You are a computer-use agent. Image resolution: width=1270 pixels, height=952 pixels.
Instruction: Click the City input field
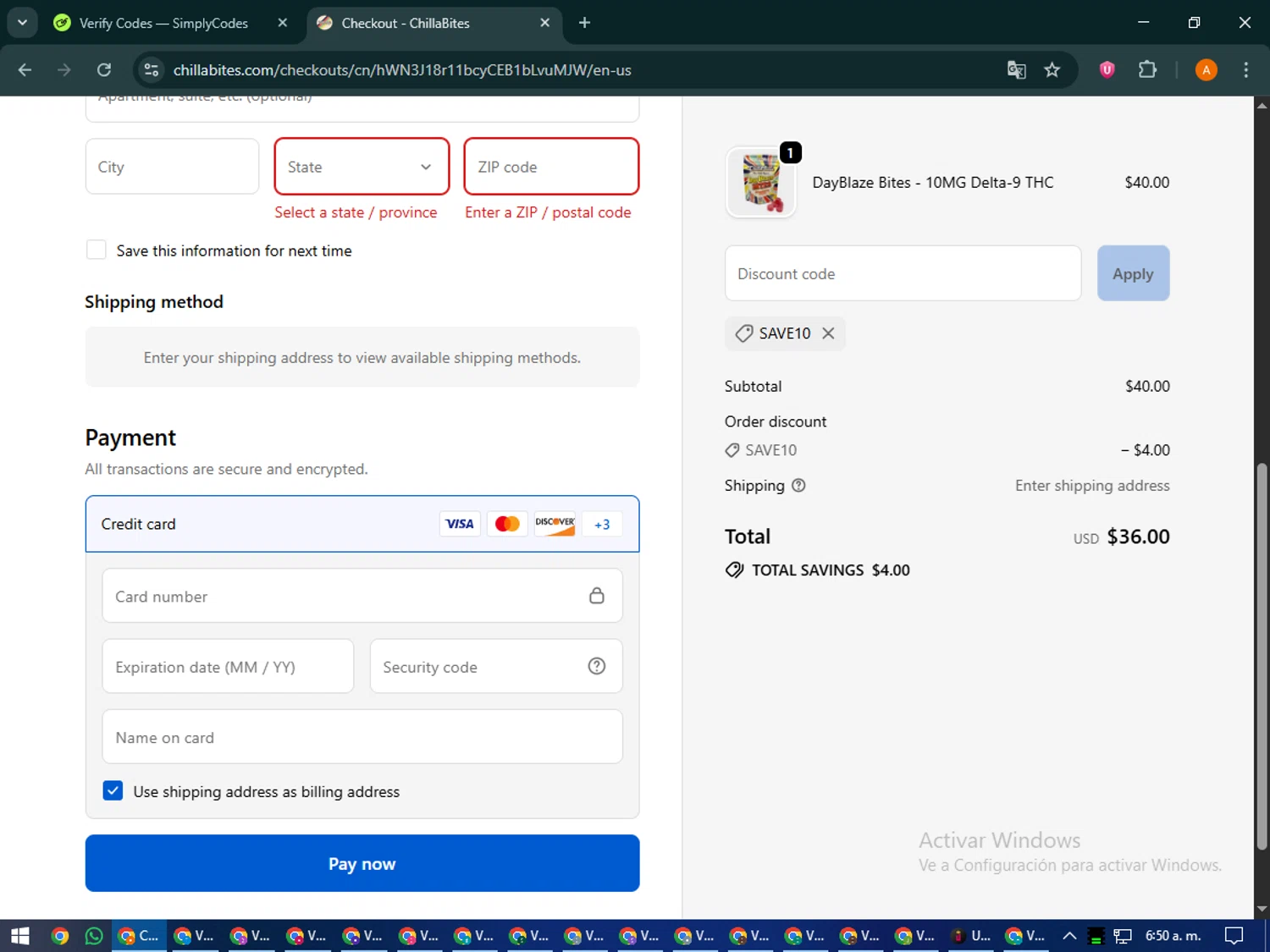(x=172, y=167)
